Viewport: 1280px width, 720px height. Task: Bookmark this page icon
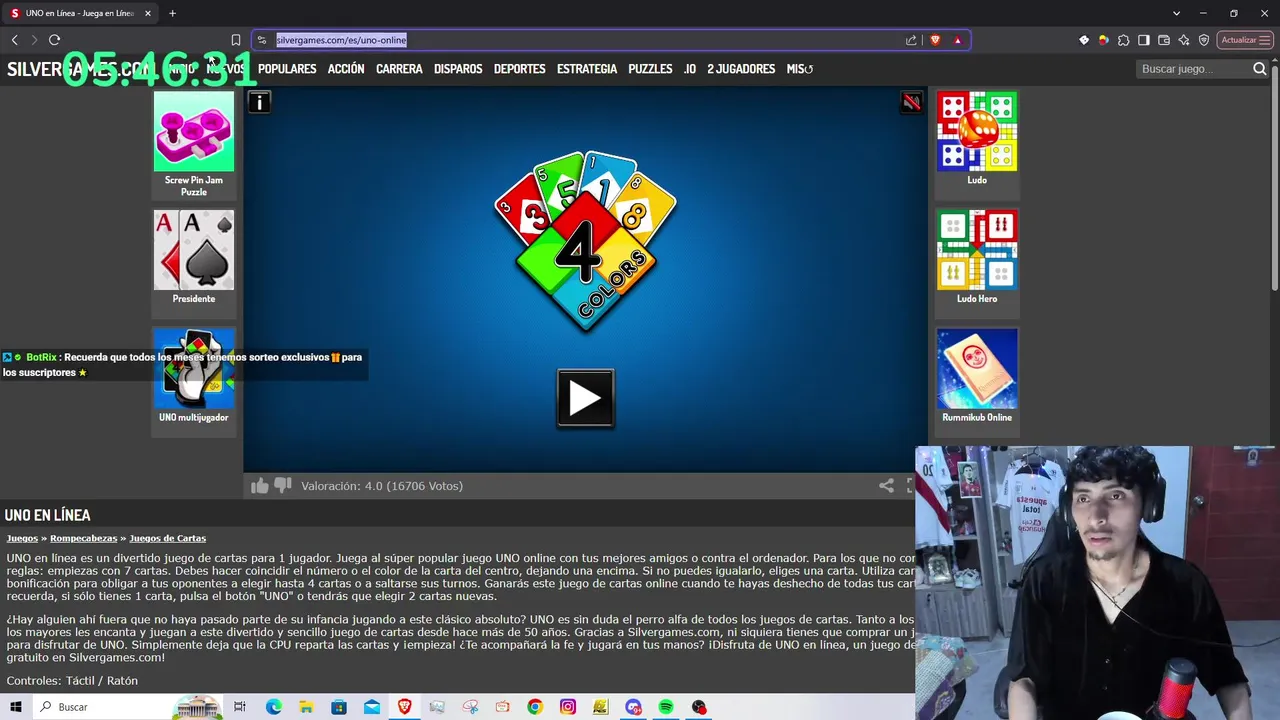pos(236,40)
